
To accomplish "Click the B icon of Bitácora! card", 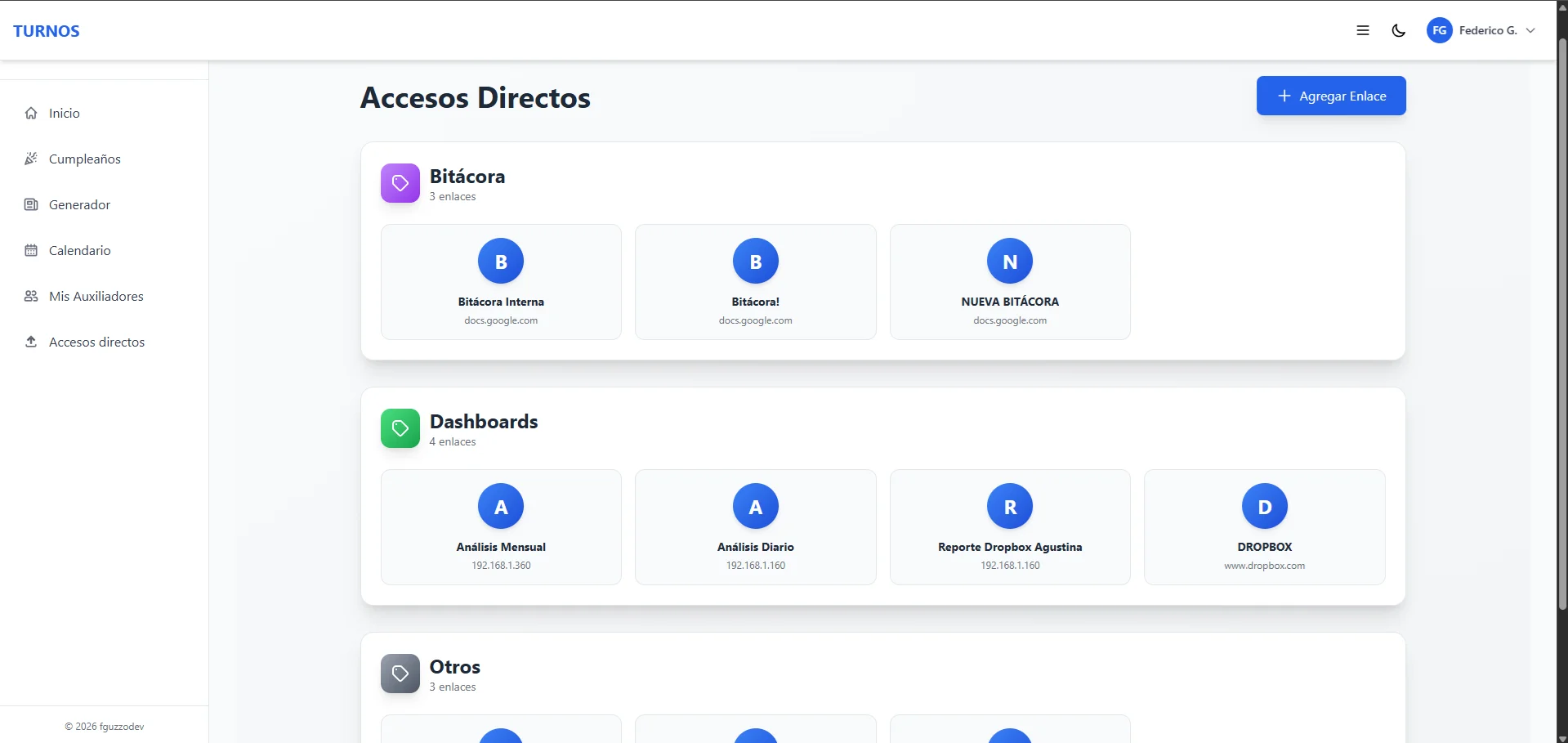I will pyautogui.click(x=756, y=261).
